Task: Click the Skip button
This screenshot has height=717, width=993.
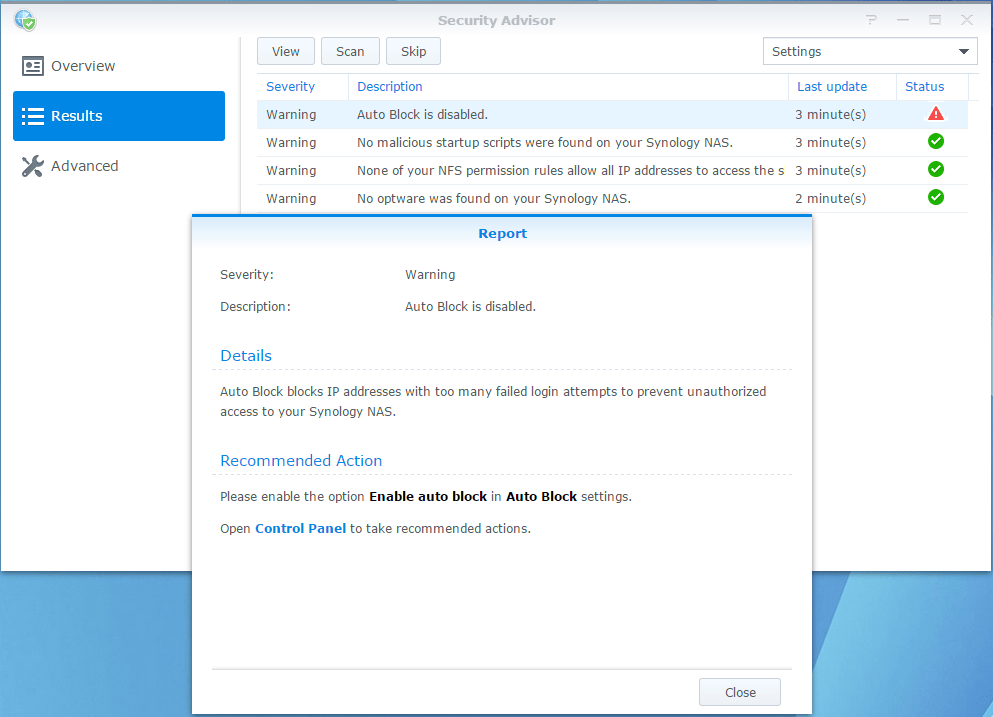Action: coord(414,51)
